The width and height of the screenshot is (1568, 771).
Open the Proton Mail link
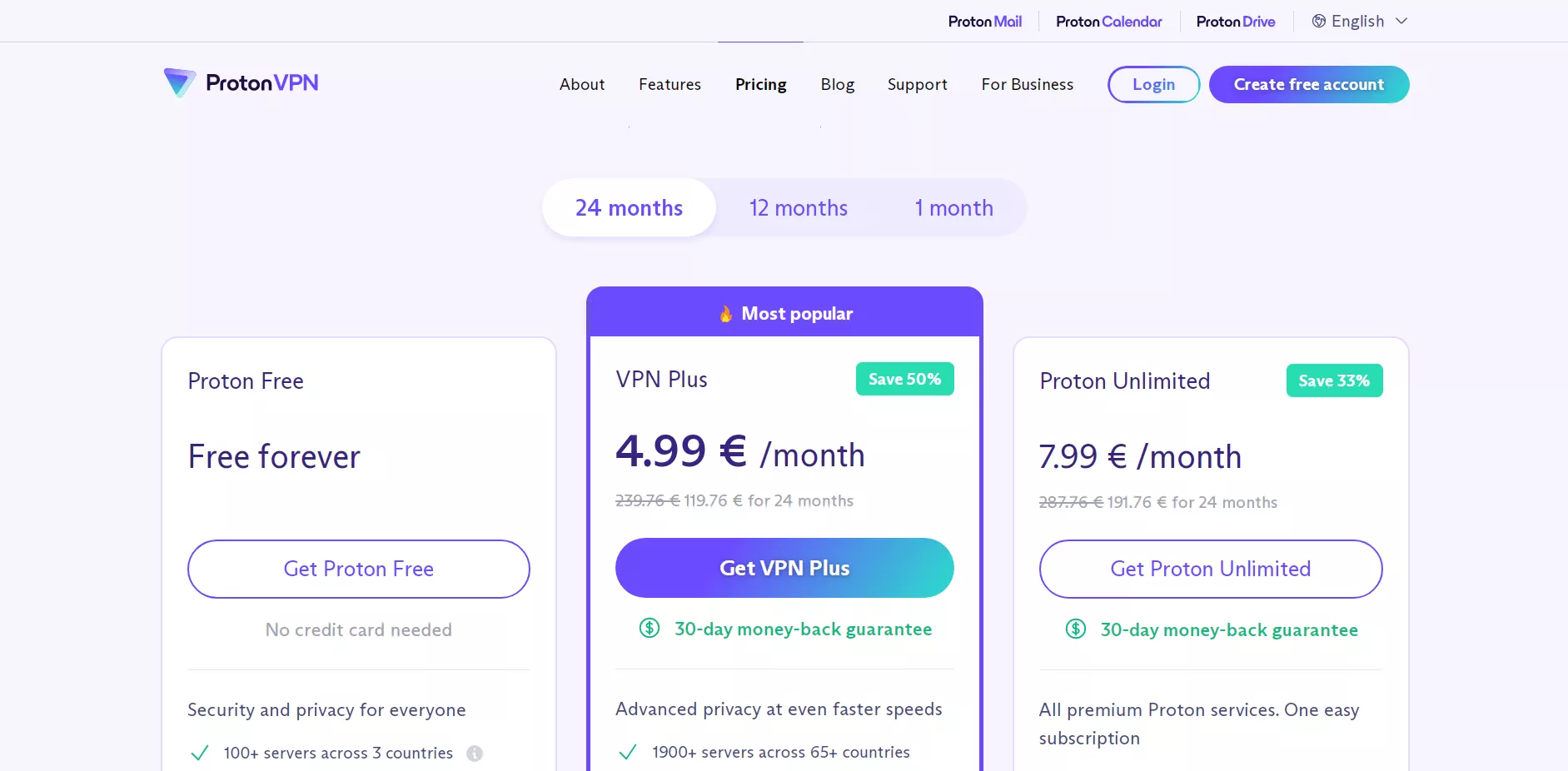tap(984, 22)
